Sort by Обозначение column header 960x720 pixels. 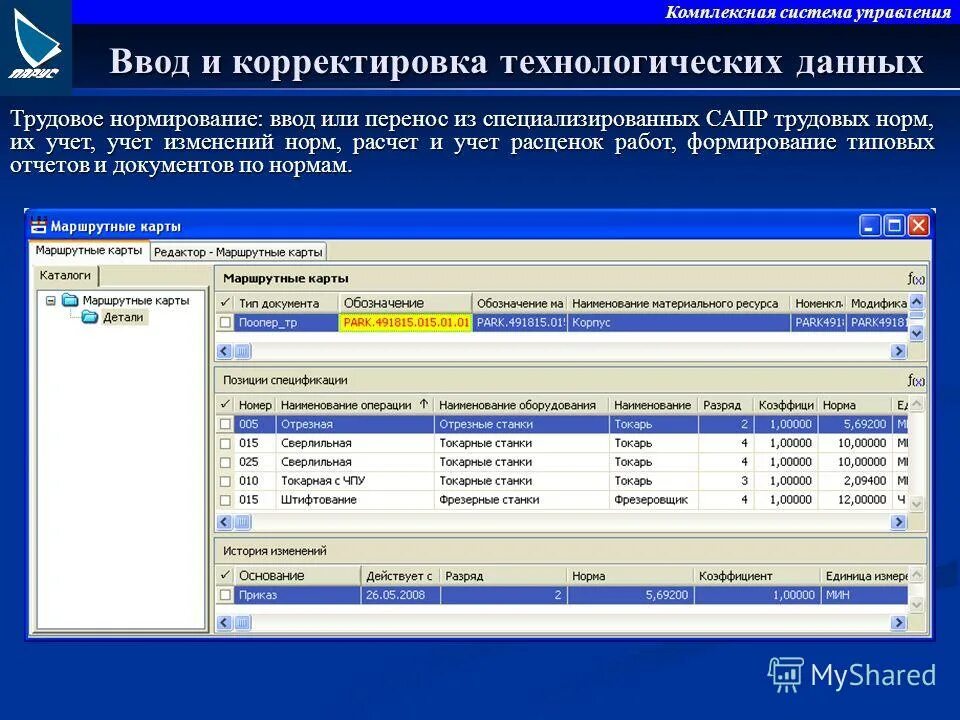[405, 303]
